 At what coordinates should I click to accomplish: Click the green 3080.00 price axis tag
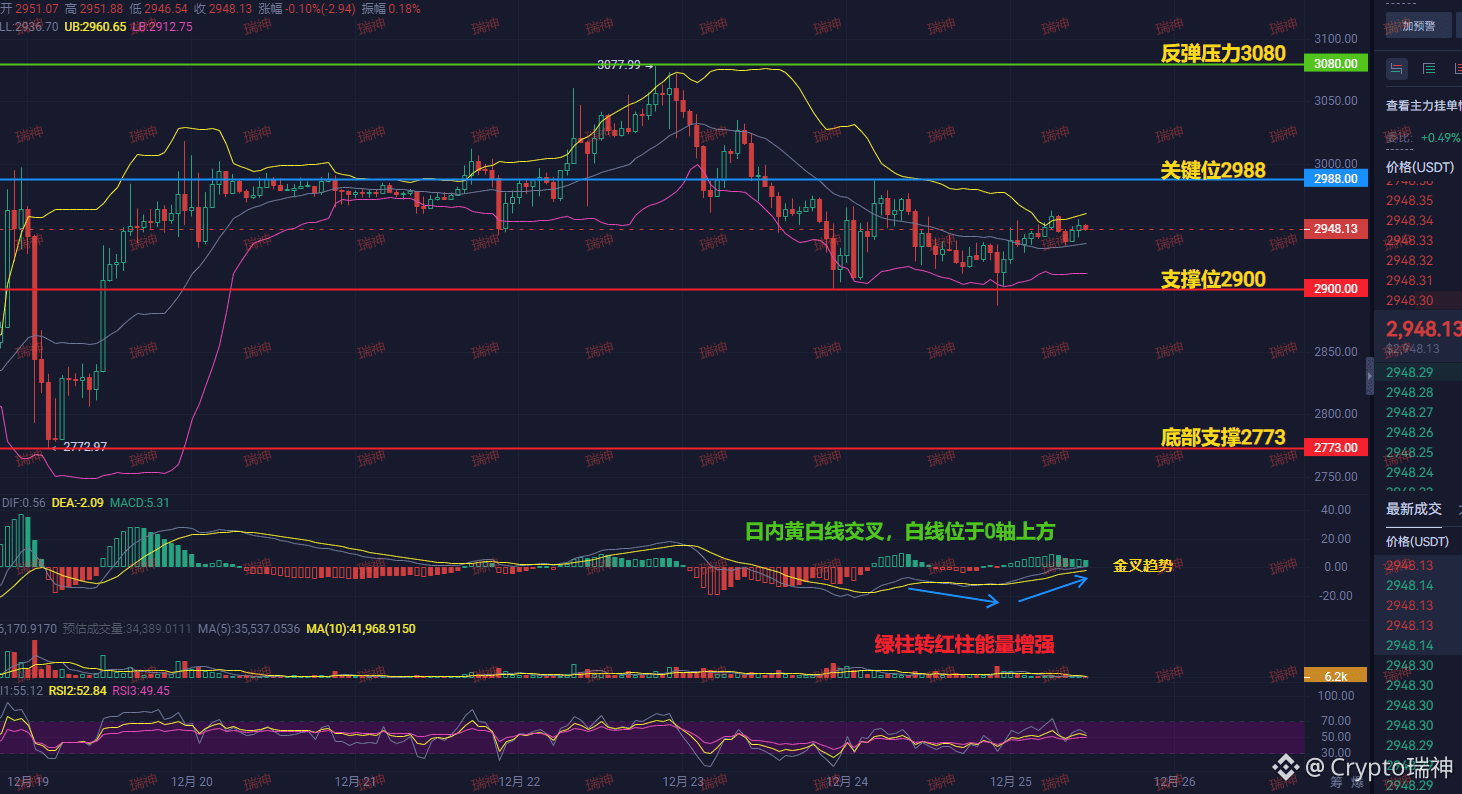pos(1337,63)
